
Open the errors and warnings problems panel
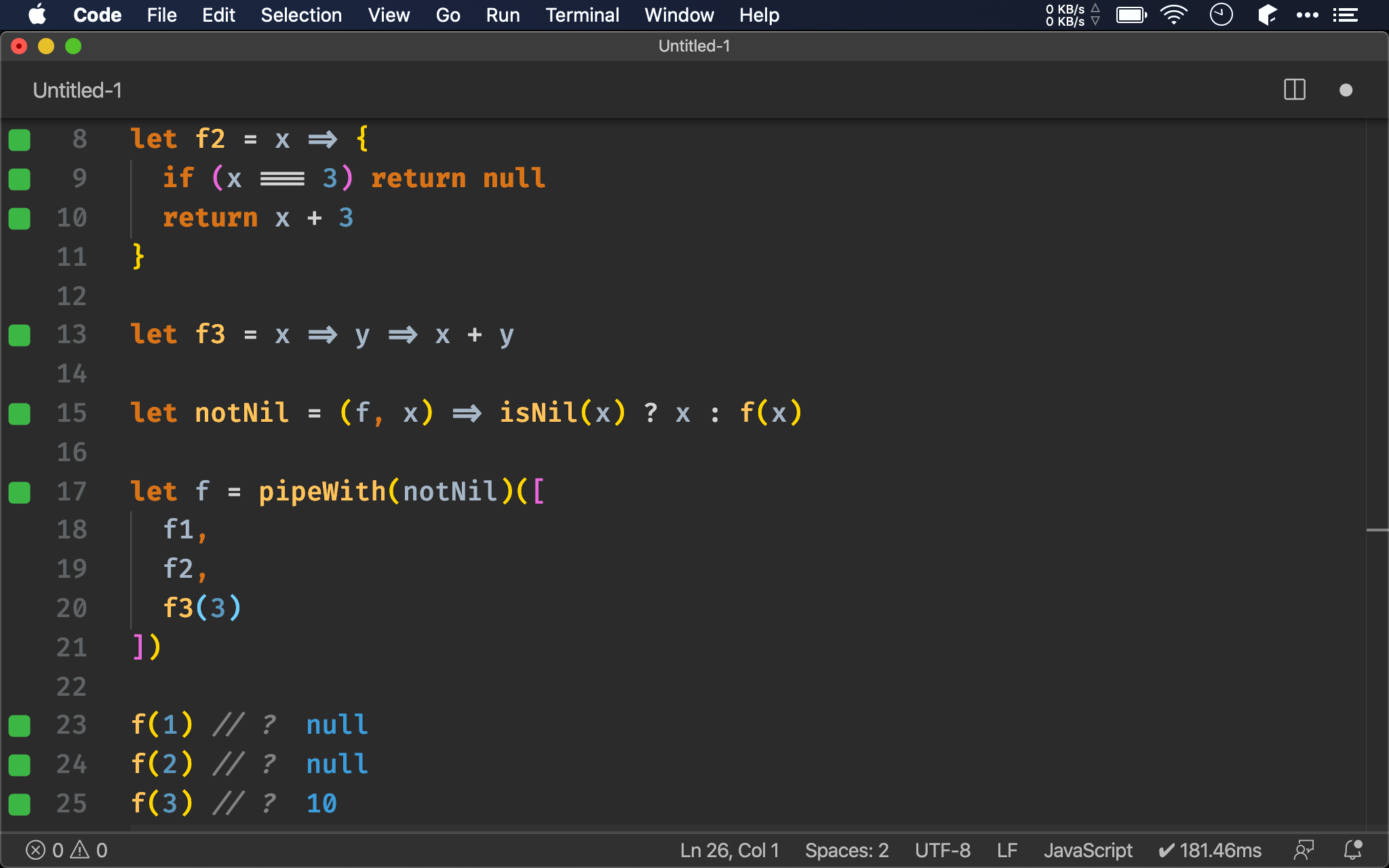pos(66,850)
